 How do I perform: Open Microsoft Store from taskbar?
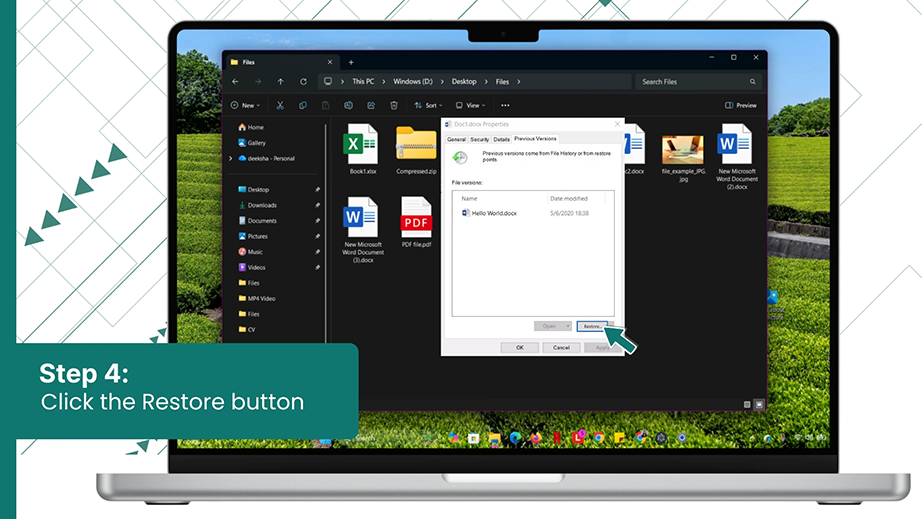(x=473, y=438)
